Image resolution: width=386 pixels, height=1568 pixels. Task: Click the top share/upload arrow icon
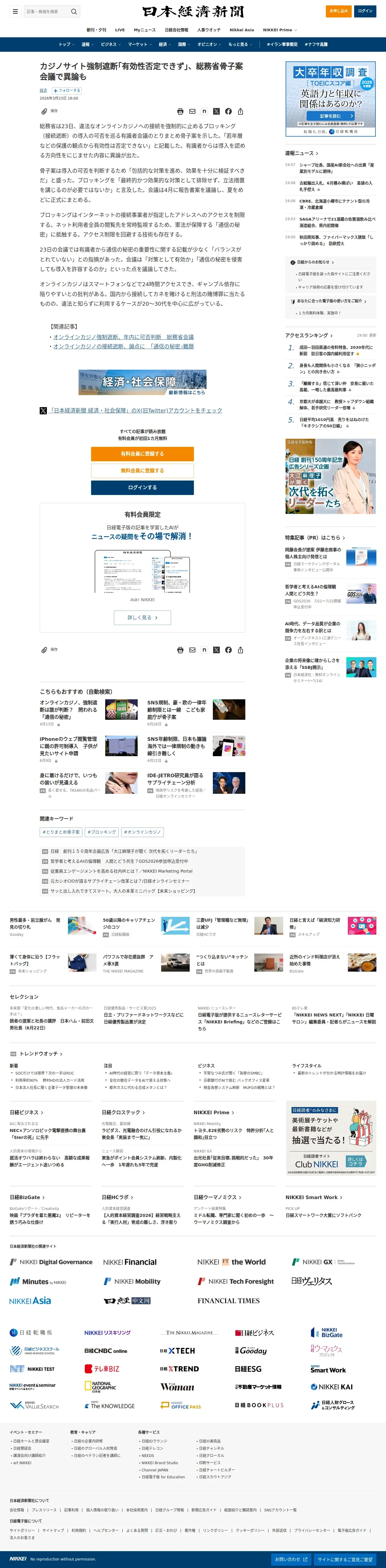(x=241, y=111)
